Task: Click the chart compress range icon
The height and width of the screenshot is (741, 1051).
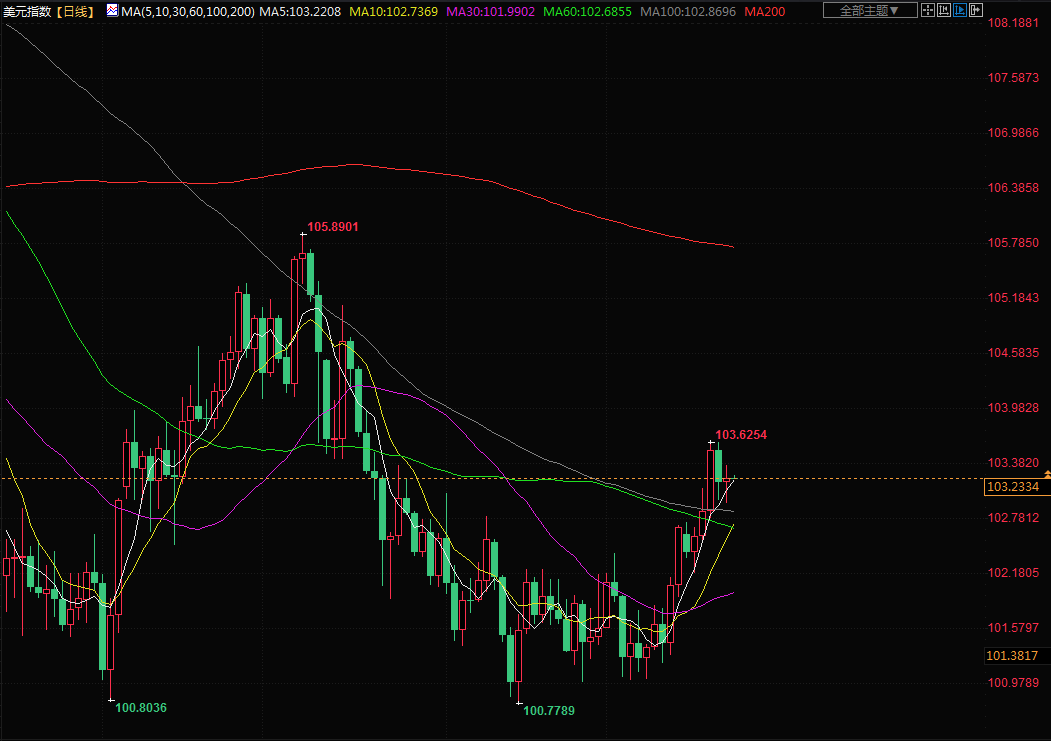Action: pos(944,11)
